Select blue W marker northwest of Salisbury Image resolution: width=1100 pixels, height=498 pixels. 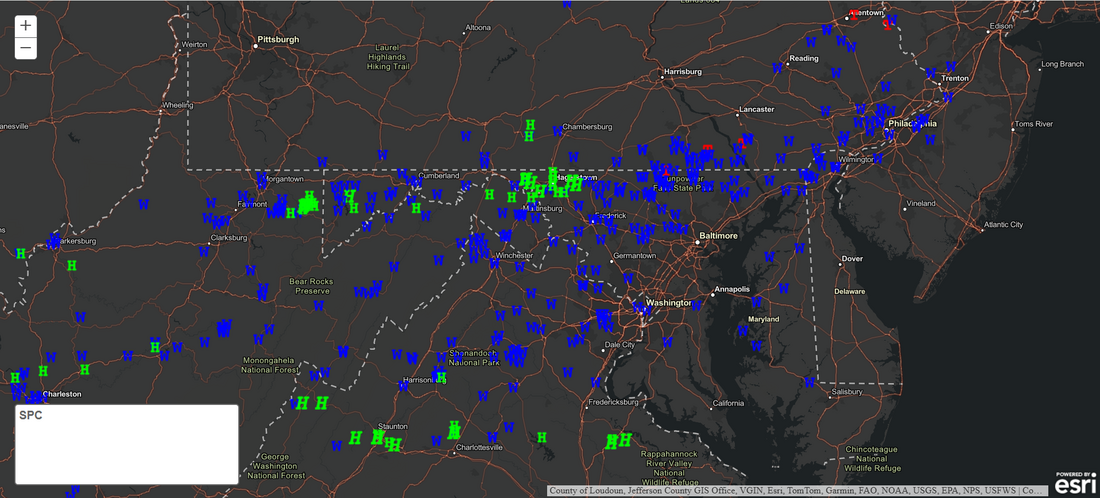pyautogui.click(x=810, y=382)
